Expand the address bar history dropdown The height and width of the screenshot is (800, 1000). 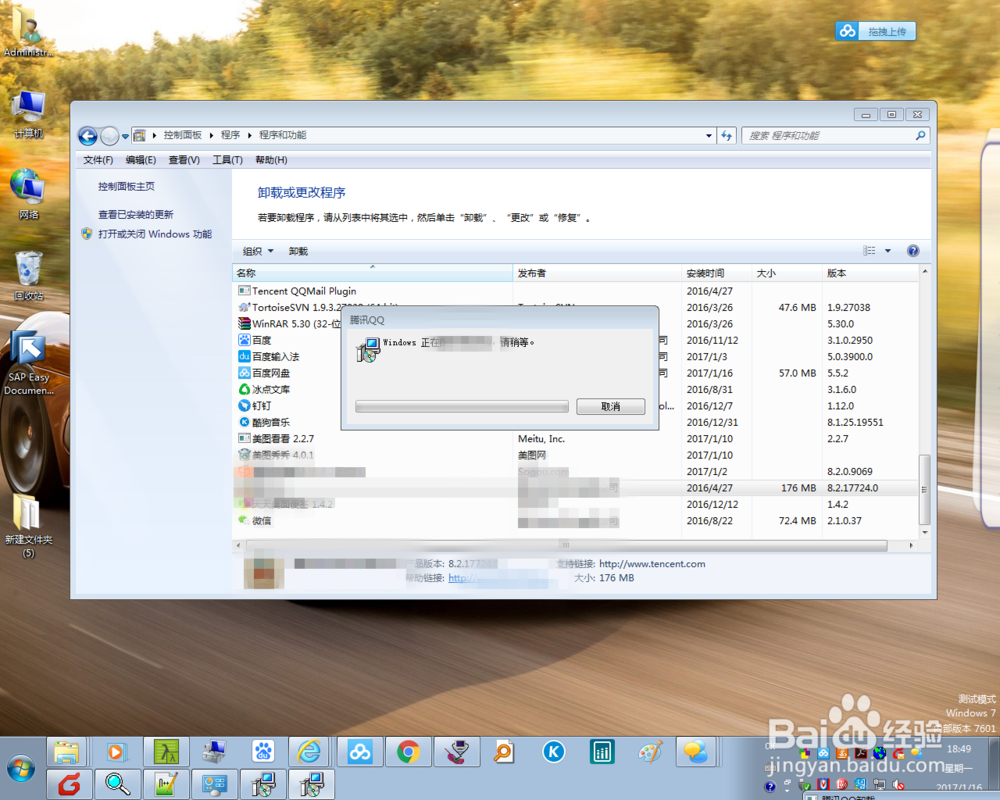click(x=709, y=135)
